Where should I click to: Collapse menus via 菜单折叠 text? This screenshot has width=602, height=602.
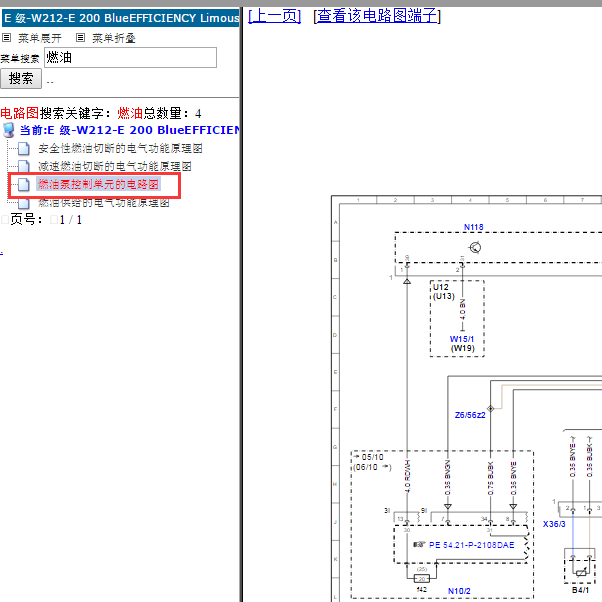click(114, 38)
